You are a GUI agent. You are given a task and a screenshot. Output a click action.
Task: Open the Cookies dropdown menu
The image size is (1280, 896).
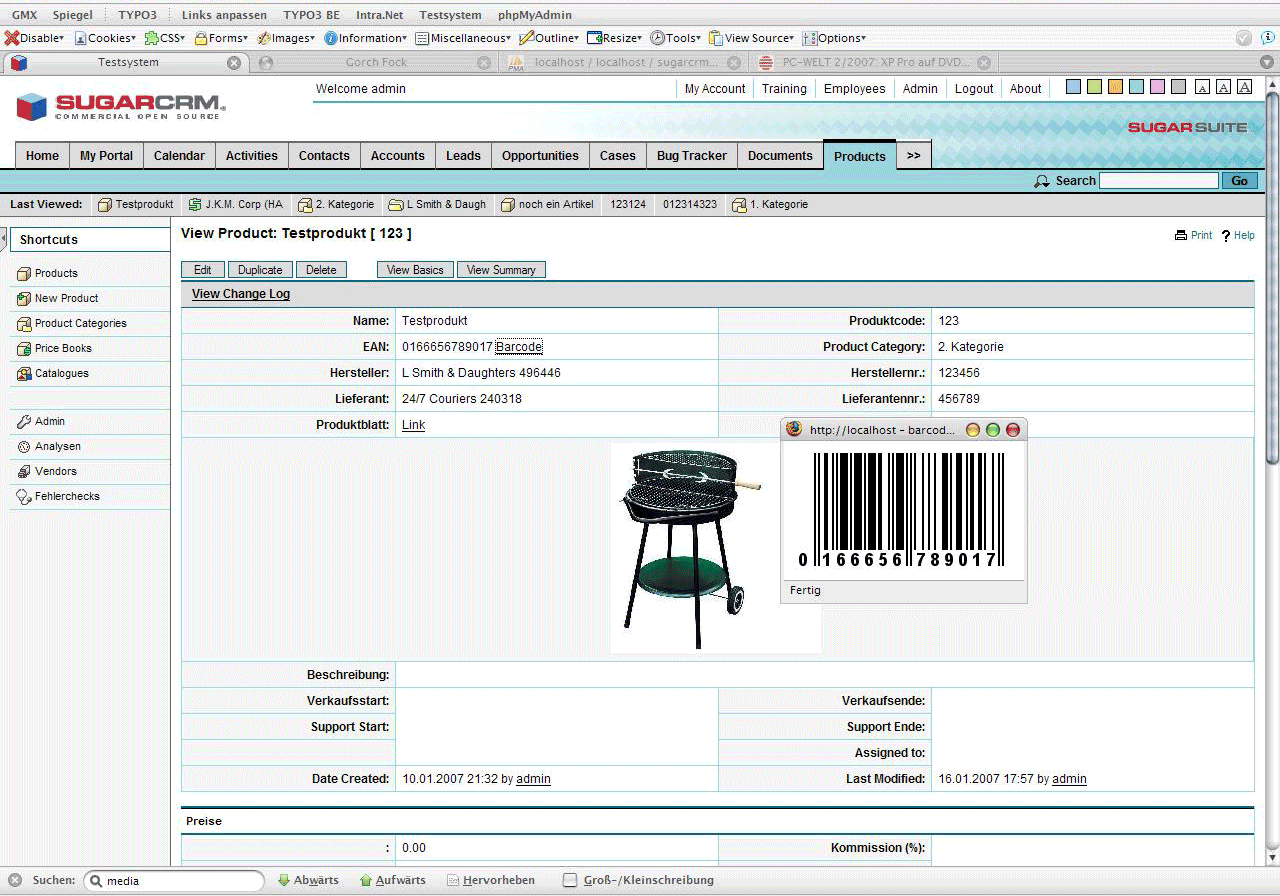click(x=104, y=38)
